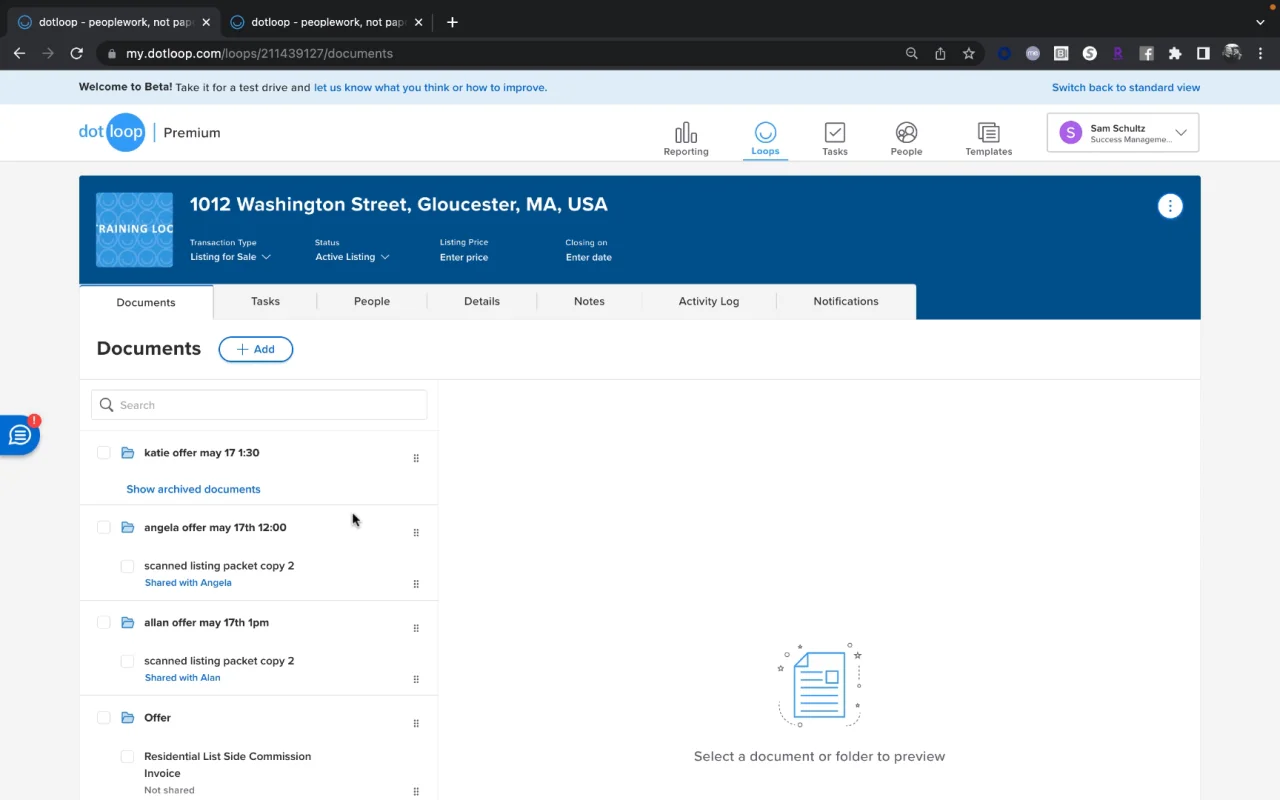Click the Tasks checkmark icon in navigation
Image resolution: width=1280 pixels, height=800 pixels.
point(834,133)
